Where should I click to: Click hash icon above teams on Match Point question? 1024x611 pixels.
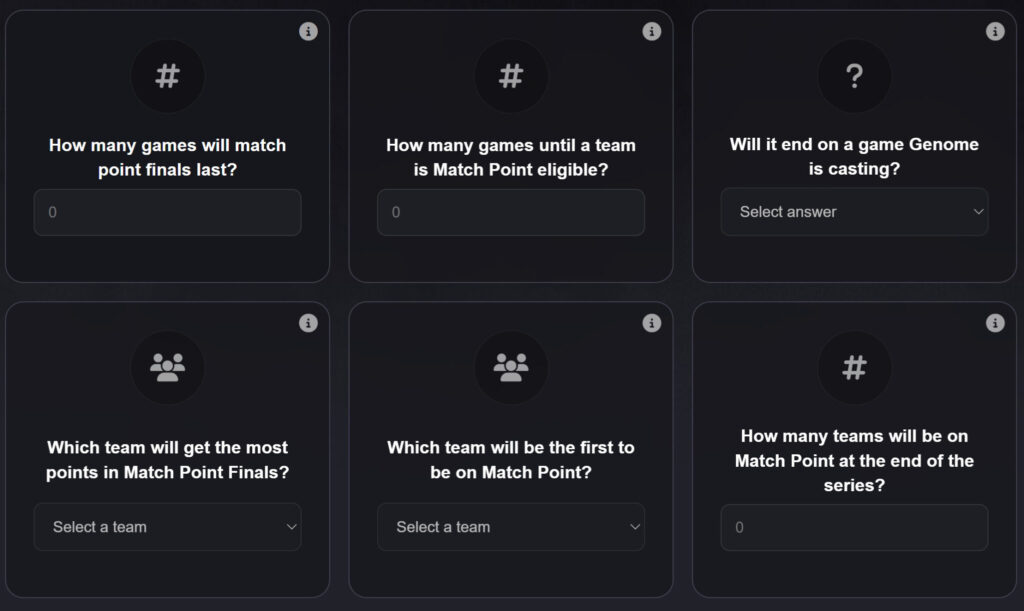pyautogui.click(x=854, y=368)
